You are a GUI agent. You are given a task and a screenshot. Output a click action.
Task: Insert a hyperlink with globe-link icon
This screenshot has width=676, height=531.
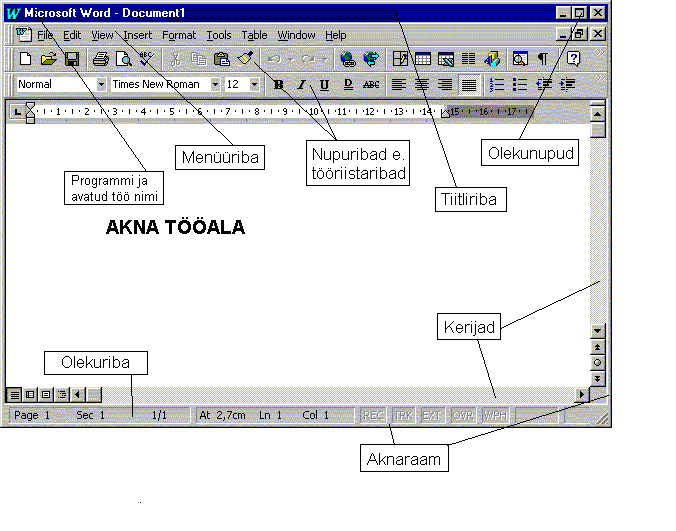pos(347,59)
